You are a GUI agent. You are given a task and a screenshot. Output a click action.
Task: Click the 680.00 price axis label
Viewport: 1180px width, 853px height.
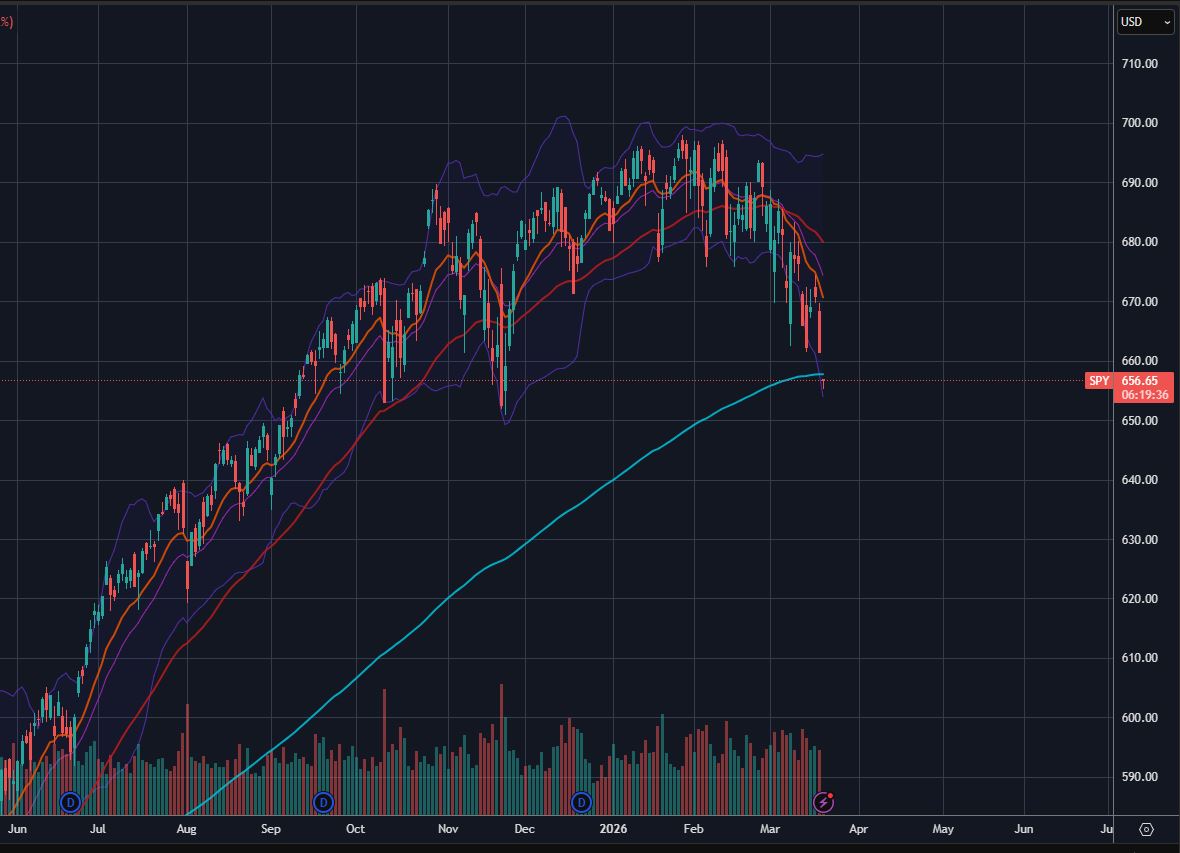click(1139, 242)
